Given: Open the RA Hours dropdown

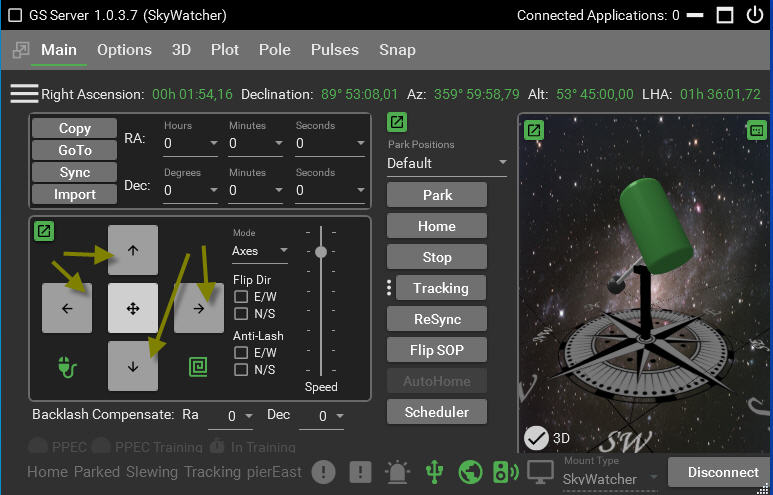Looking at the screenshot, I should pyautogui.click(x=190, y=144).
